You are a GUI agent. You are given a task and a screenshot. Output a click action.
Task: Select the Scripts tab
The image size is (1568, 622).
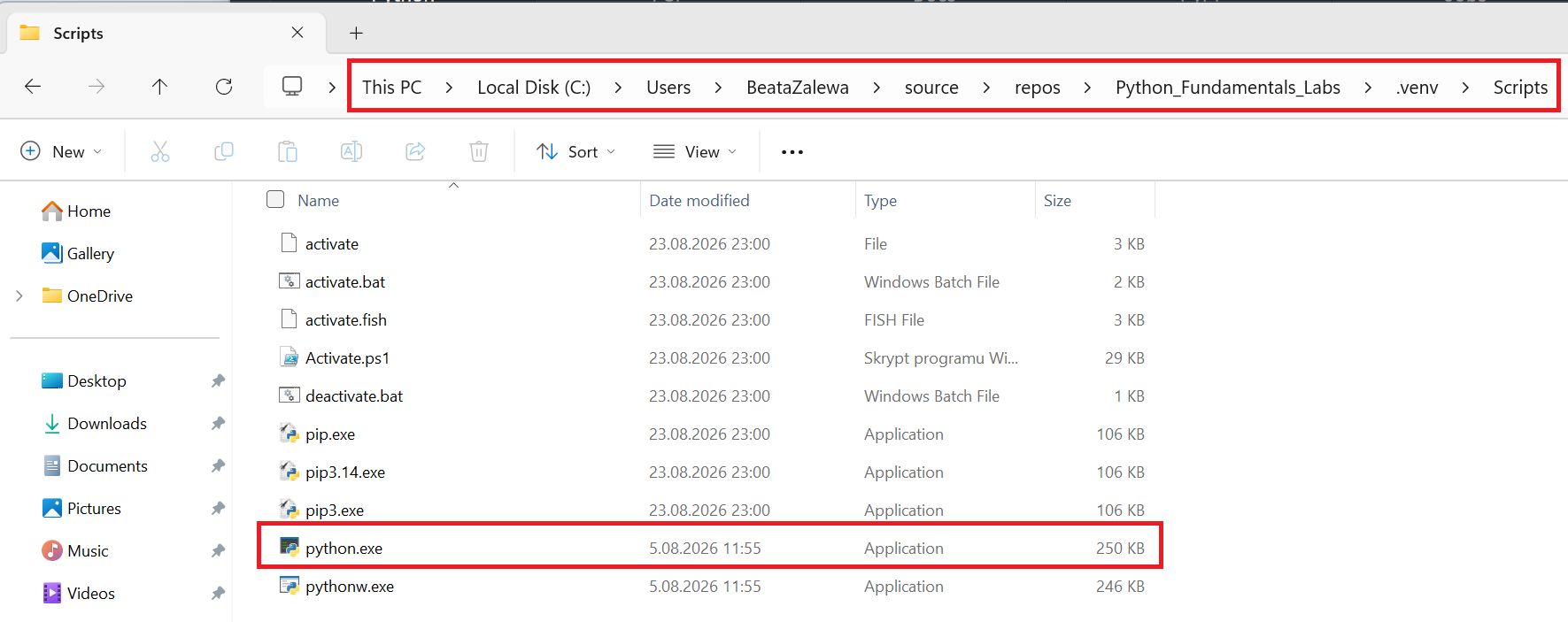(166, 33)
